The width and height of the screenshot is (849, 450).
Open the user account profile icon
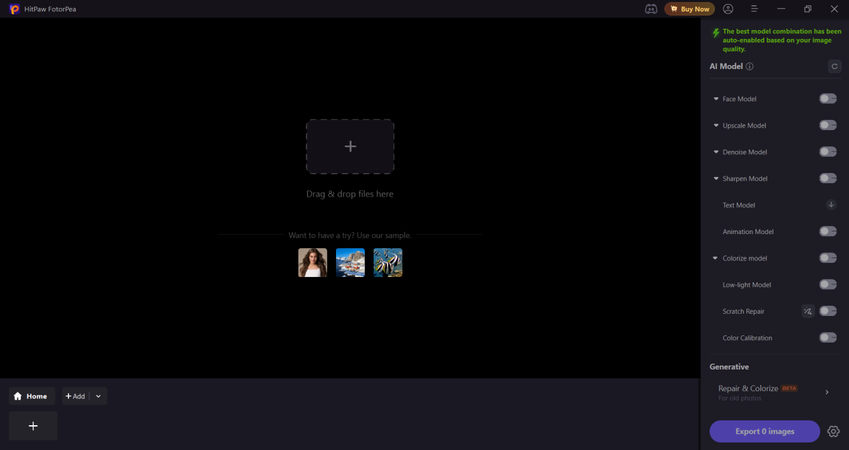coord(728,9)
